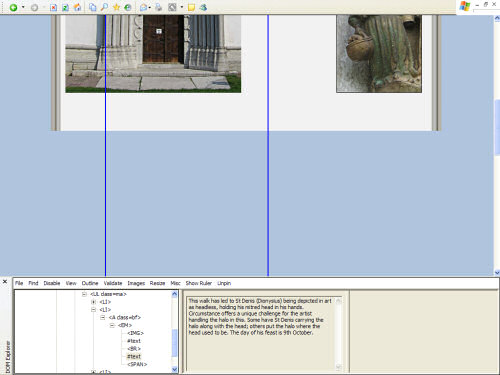The height and width of the screenshot is (375, 500).
Task: Open the Resize menu
Action: [157, 283]
